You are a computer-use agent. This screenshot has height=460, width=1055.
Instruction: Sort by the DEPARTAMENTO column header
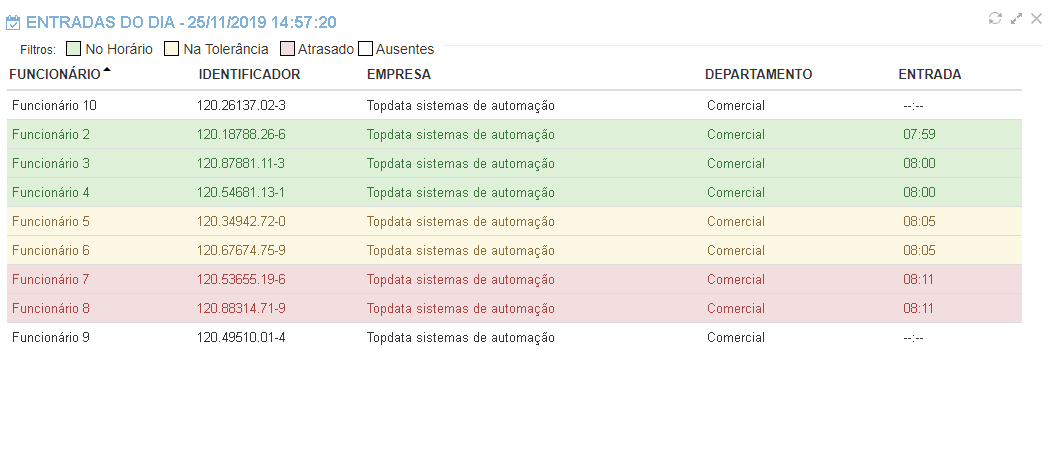coord(758,74)
